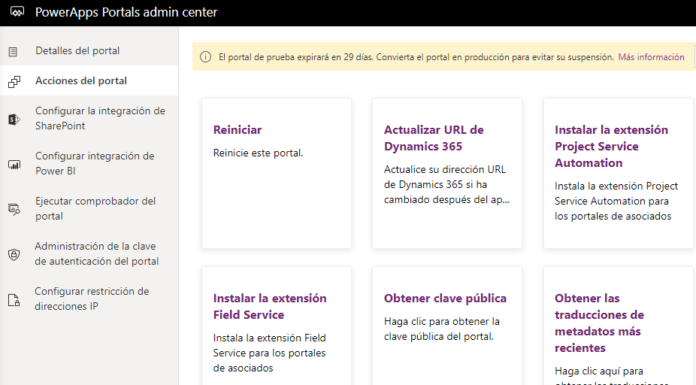Click the PowerApps Portals admin center title

(127, 12)
